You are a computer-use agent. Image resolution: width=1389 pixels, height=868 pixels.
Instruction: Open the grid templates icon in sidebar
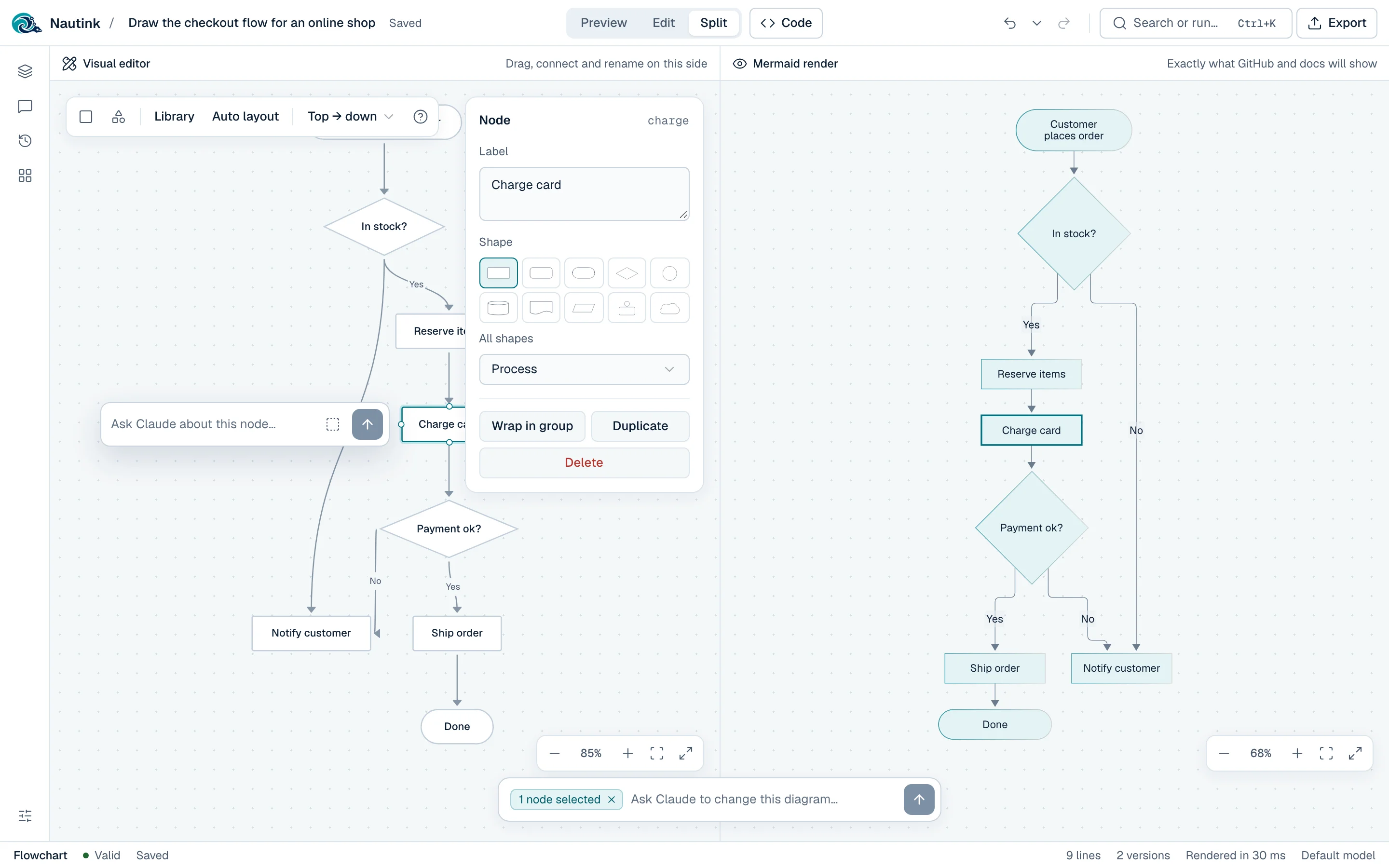(25, 176)
